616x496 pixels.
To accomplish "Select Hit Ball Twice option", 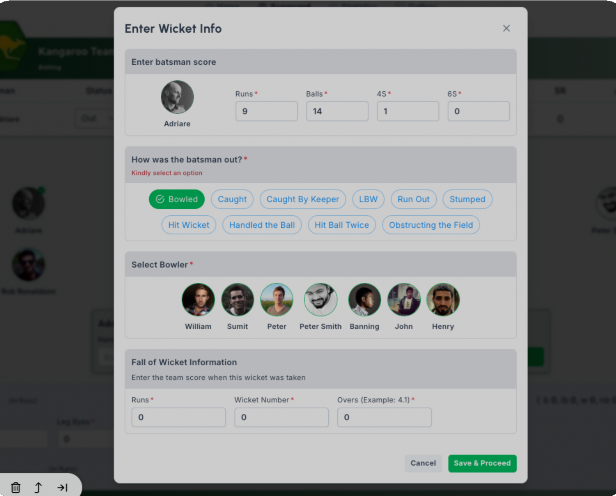I will point(342,225).
